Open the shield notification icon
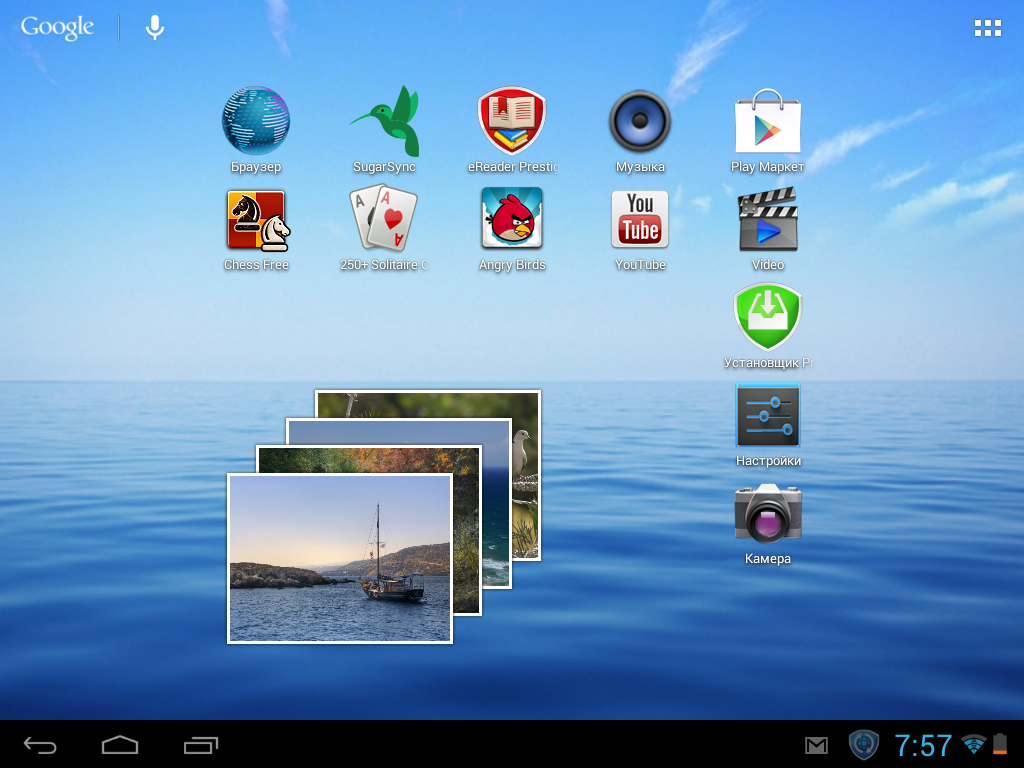This screenshot has height=768, width=1024. click(x=863, y=744)
